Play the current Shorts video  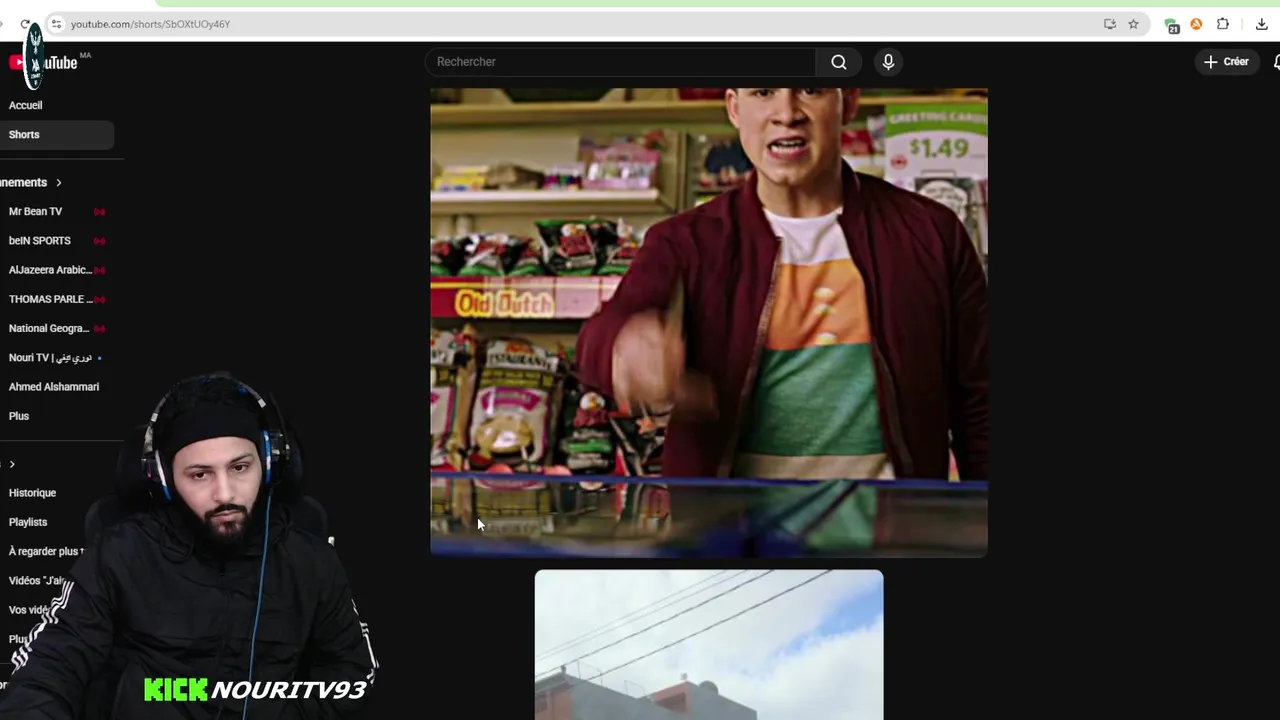pyautogui.click(x=709, y=322)
